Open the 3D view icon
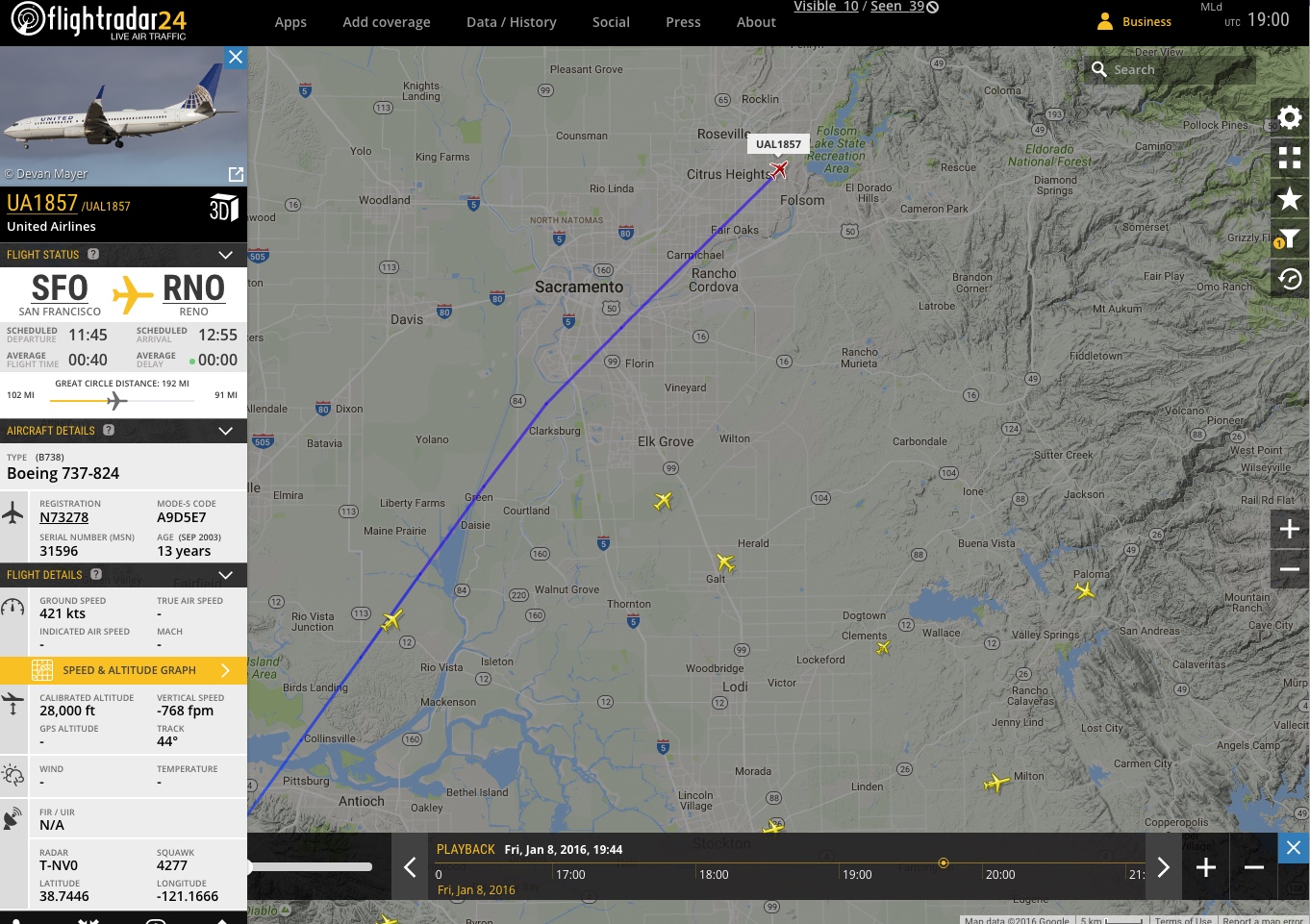The width and height of the screenshot is (1310, 924). coord(223,208)
